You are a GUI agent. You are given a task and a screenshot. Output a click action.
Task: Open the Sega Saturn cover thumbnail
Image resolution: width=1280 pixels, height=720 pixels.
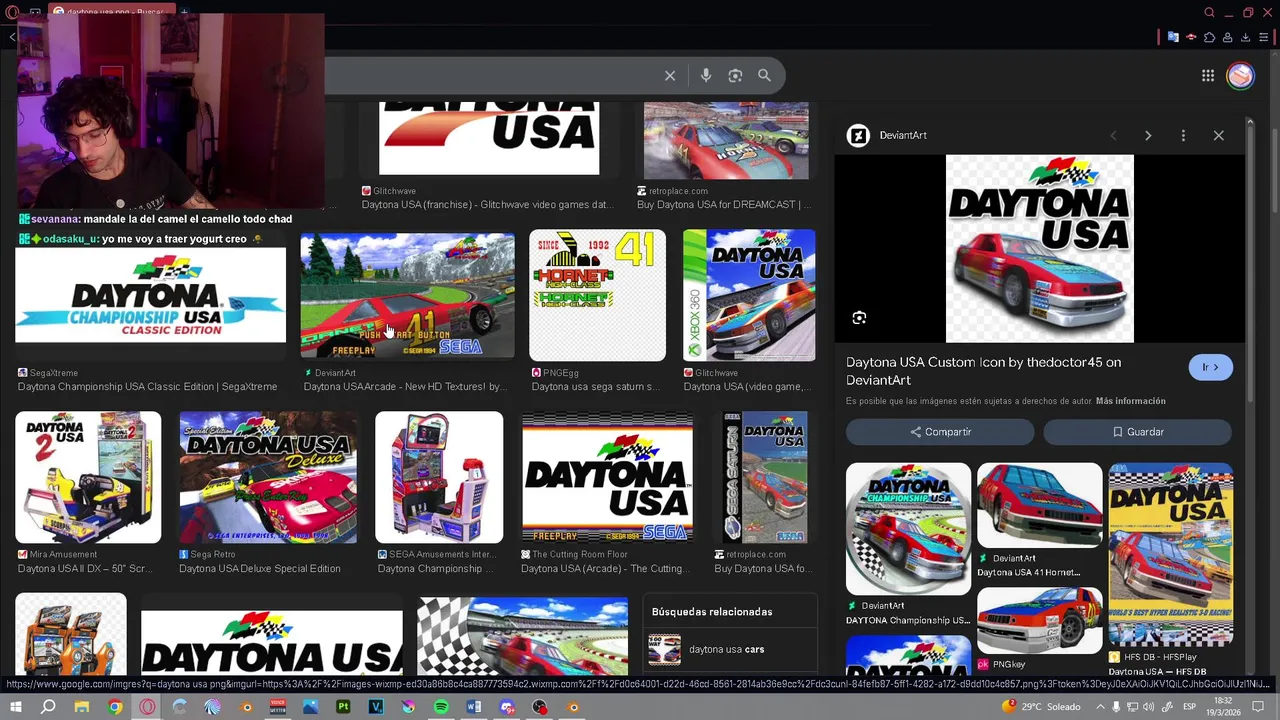tap(765, 477)
